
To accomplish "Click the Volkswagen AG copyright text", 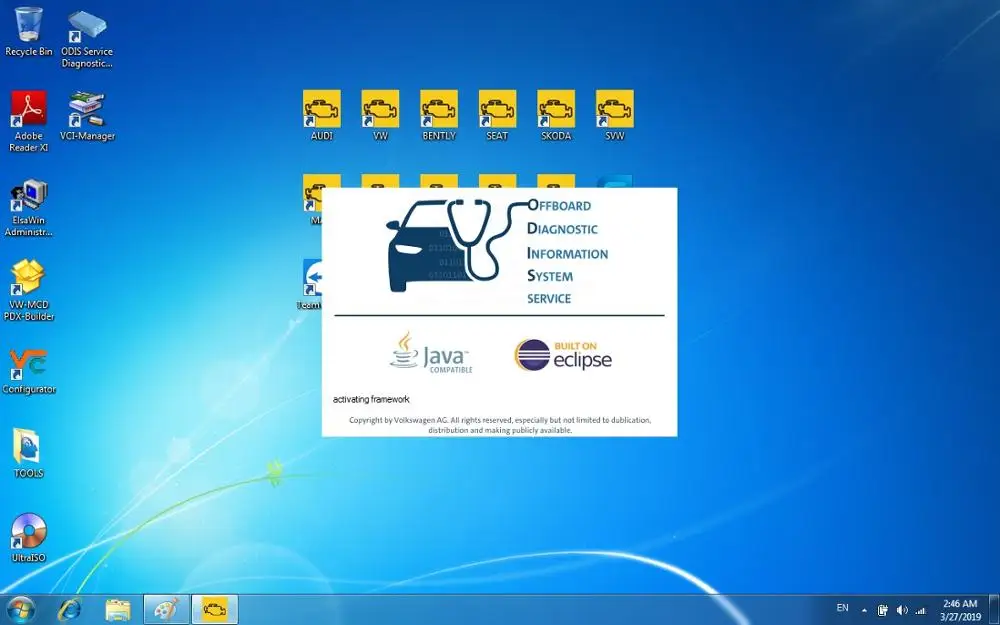I will (x=500, y=425).
